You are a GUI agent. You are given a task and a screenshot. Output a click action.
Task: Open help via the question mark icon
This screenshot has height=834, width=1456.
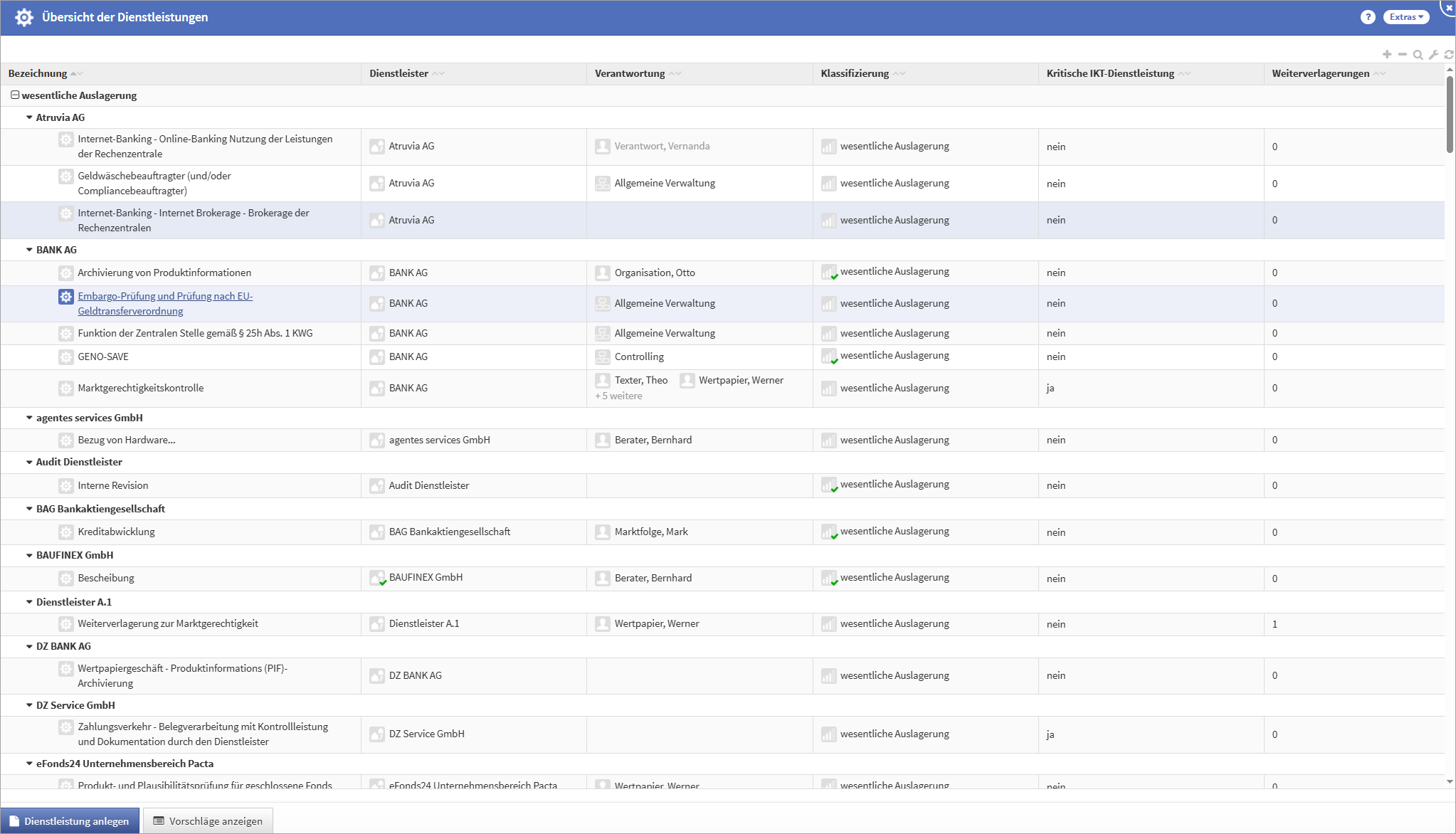pyautogui.click(x=1367, y=17)
